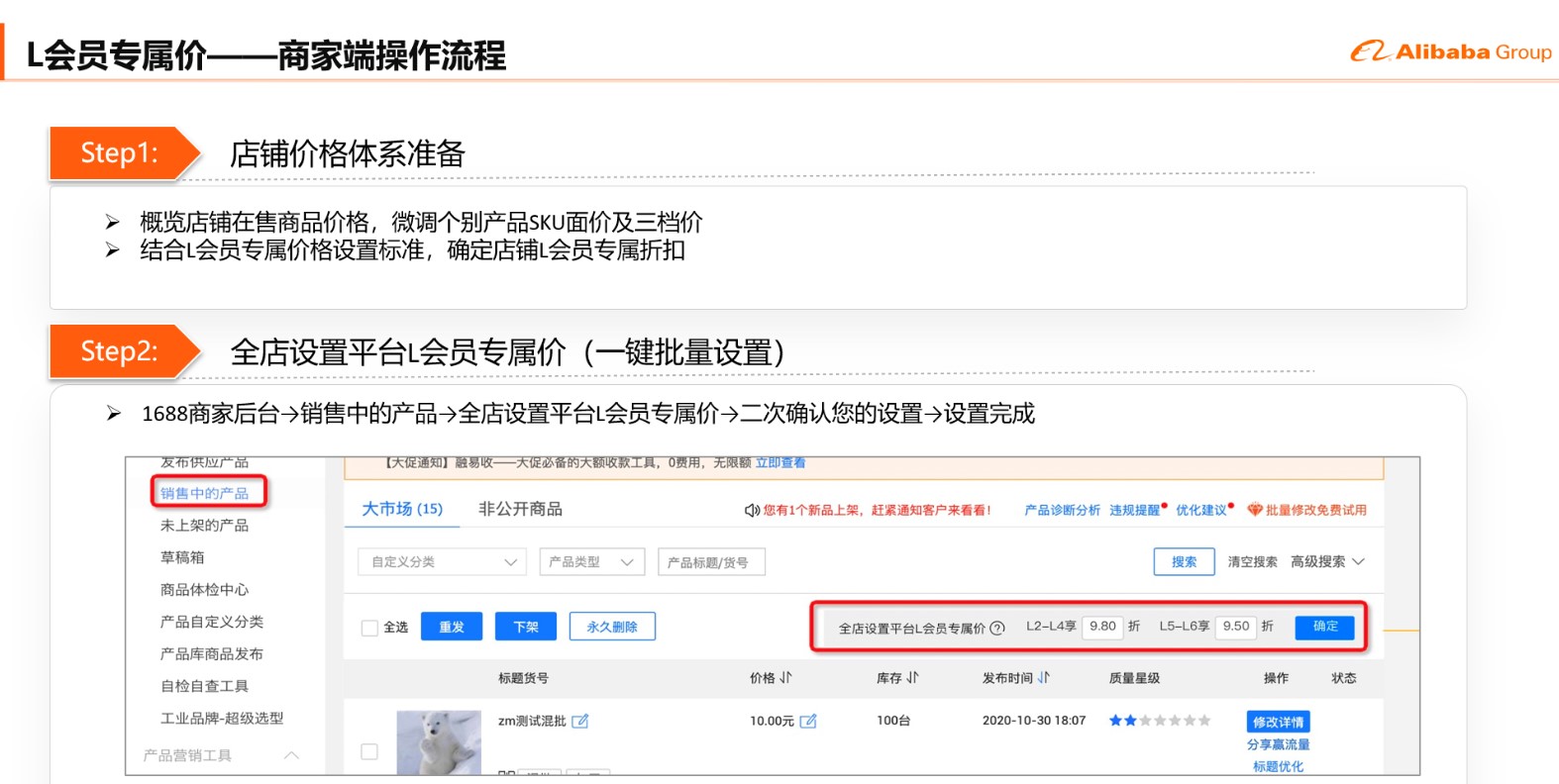Image resolution: width=1559 pixels, height=784 pixels.
Task: Click the edit icon beside the 10.00元 price
Action: coord(808,722)
